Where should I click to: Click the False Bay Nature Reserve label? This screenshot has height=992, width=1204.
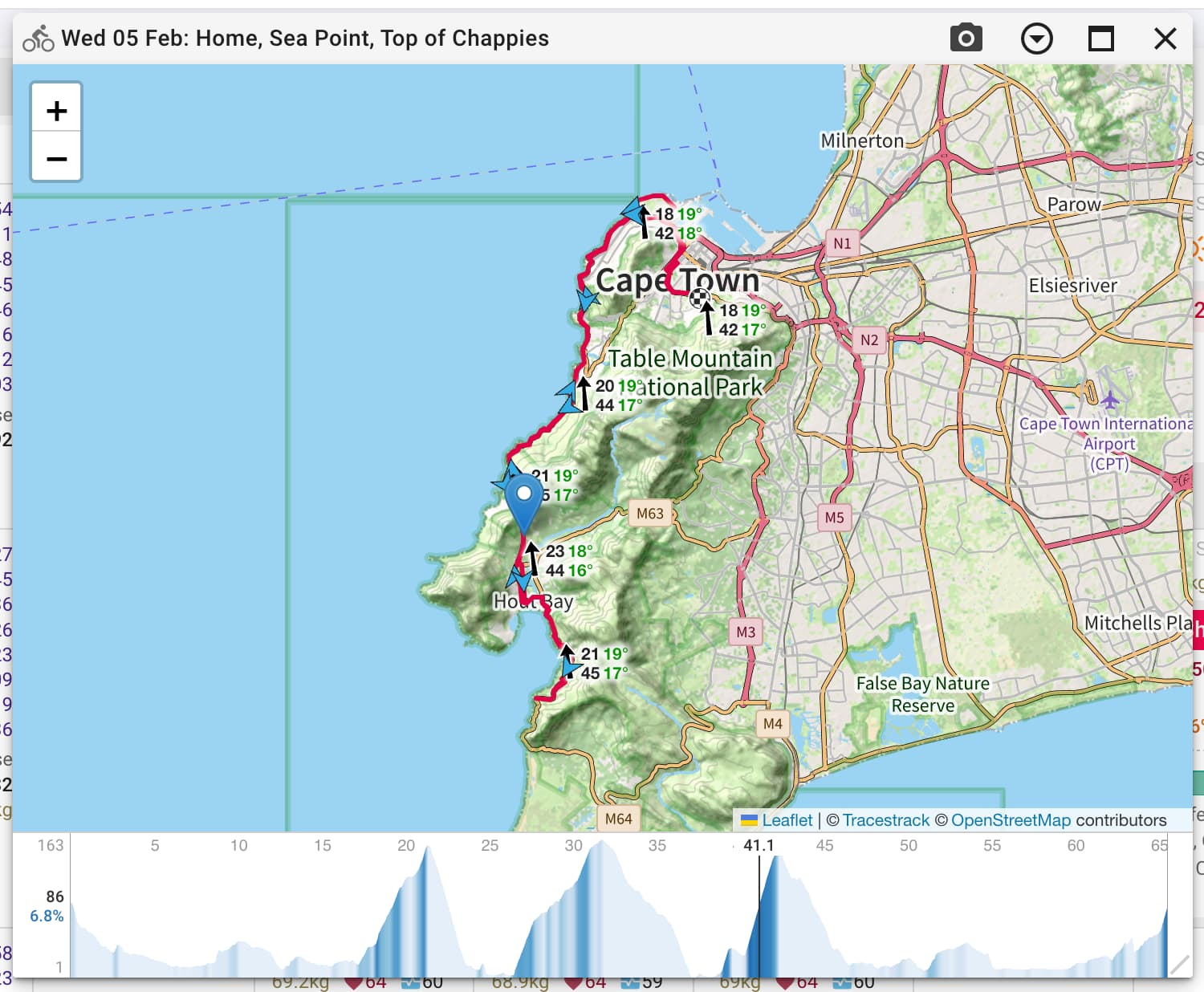(x=923, y=694)
